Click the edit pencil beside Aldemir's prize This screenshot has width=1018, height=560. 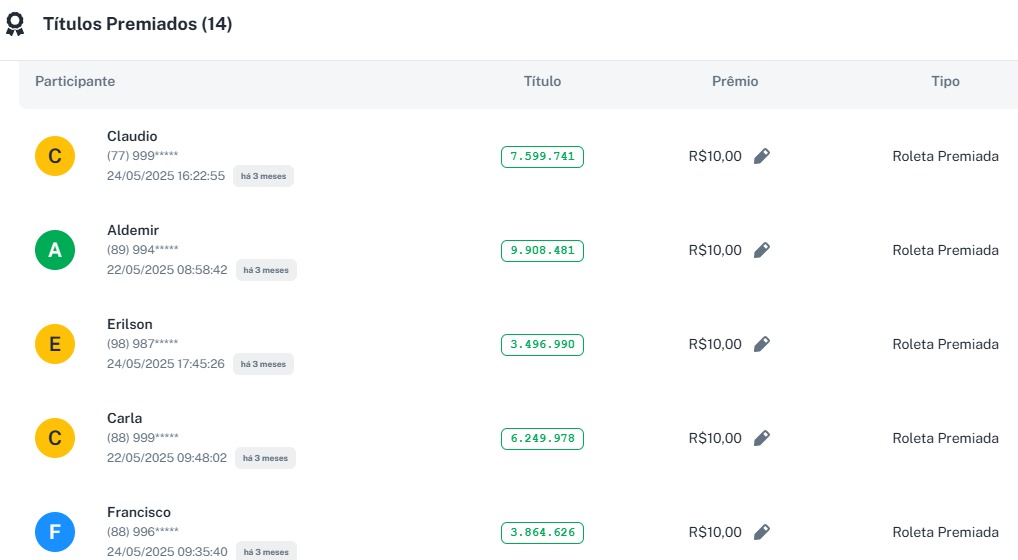(x=762, y=250)
